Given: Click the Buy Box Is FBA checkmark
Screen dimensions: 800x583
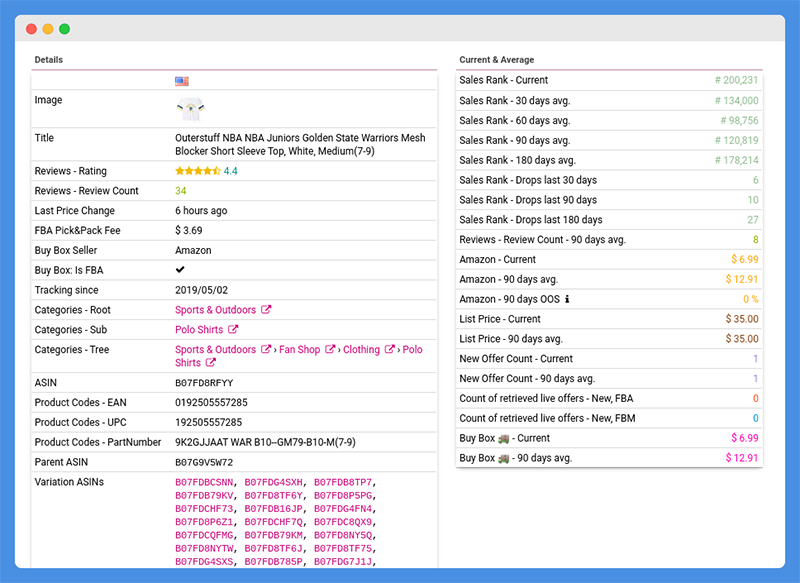Looking at the screenshot, I should pyautogui.click(x=180, y=269).
